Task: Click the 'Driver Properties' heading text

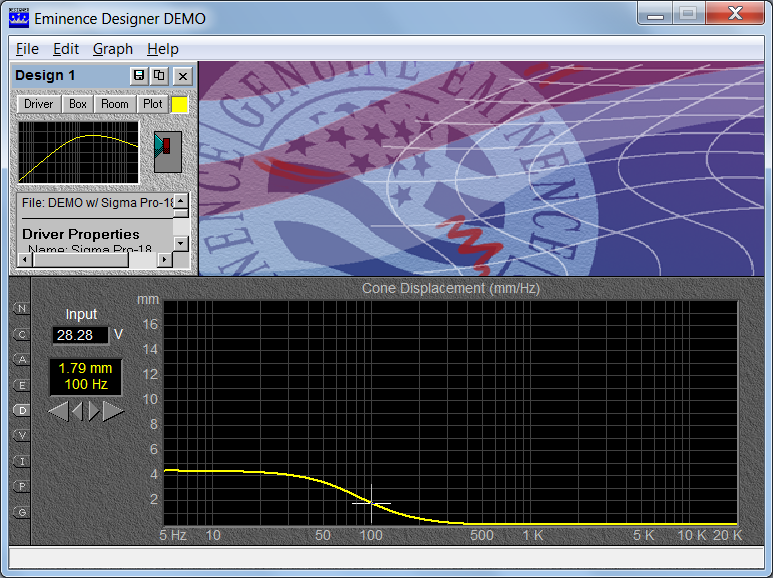Action: coord(81,234)
